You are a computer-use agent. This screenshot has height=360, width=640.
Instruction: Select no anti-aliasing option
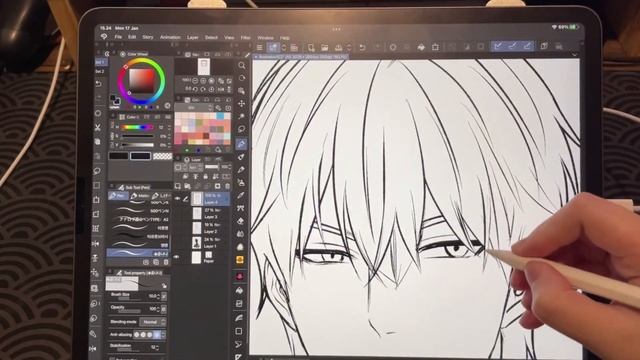(137, 334)
